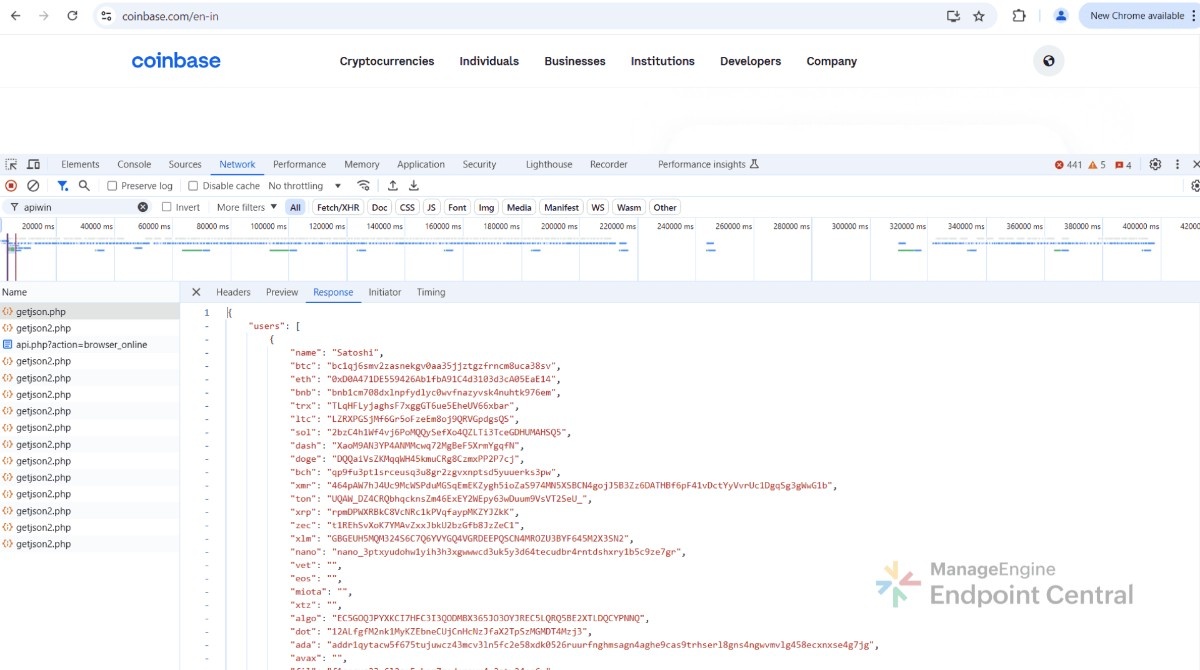This screenshot has width=1200, height=670.
Task: Check the Disable cache option
Action: coord(193,186)
